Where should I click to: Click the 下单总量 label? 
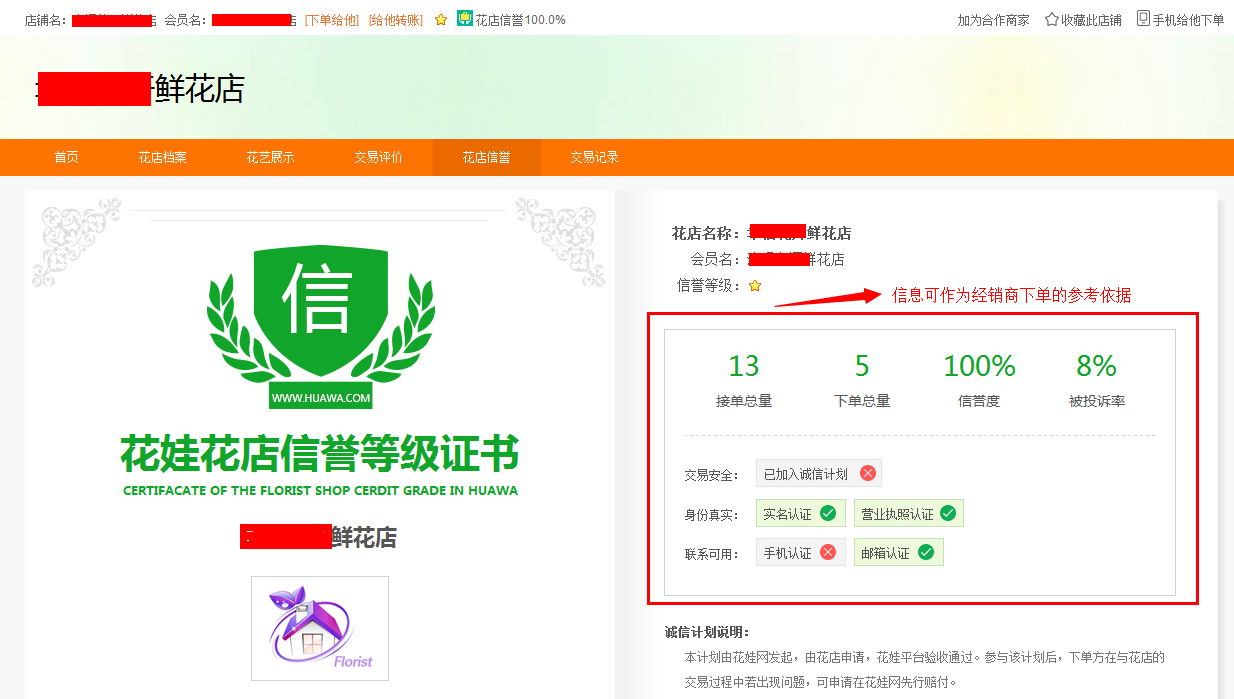coord(862,401)
